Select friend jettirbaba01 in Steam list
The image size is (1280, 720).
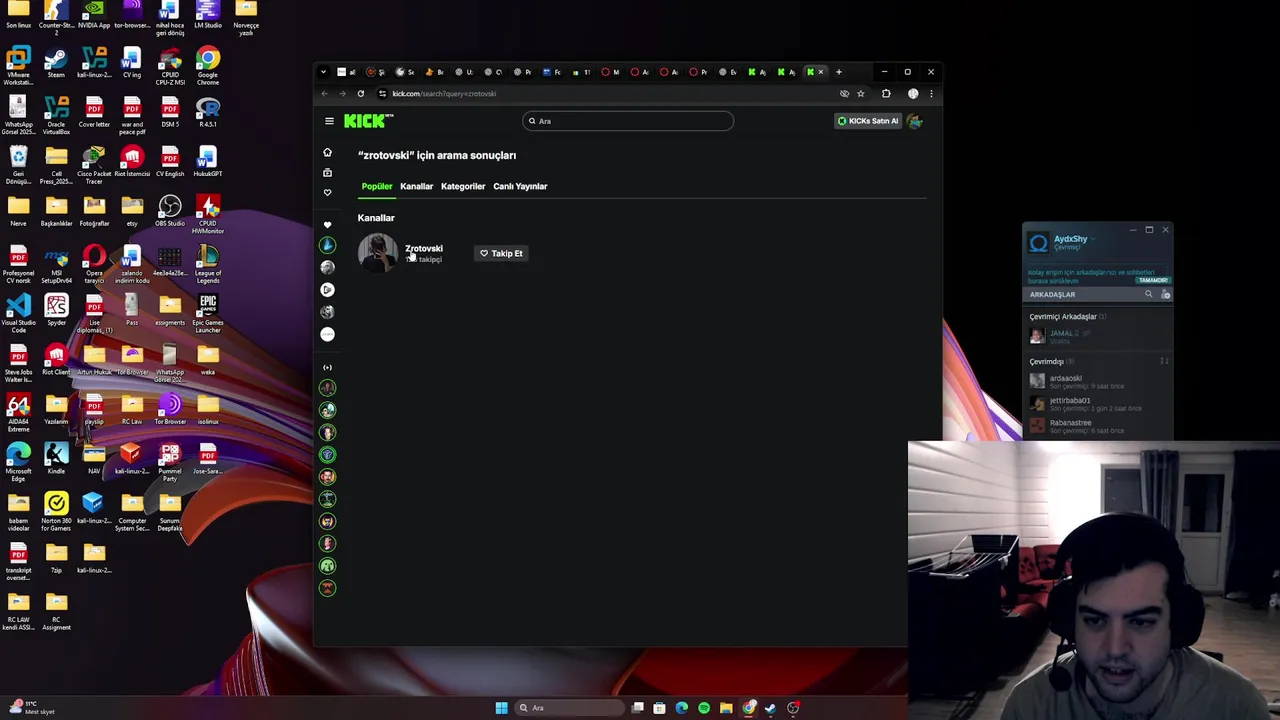point(1097,403)
